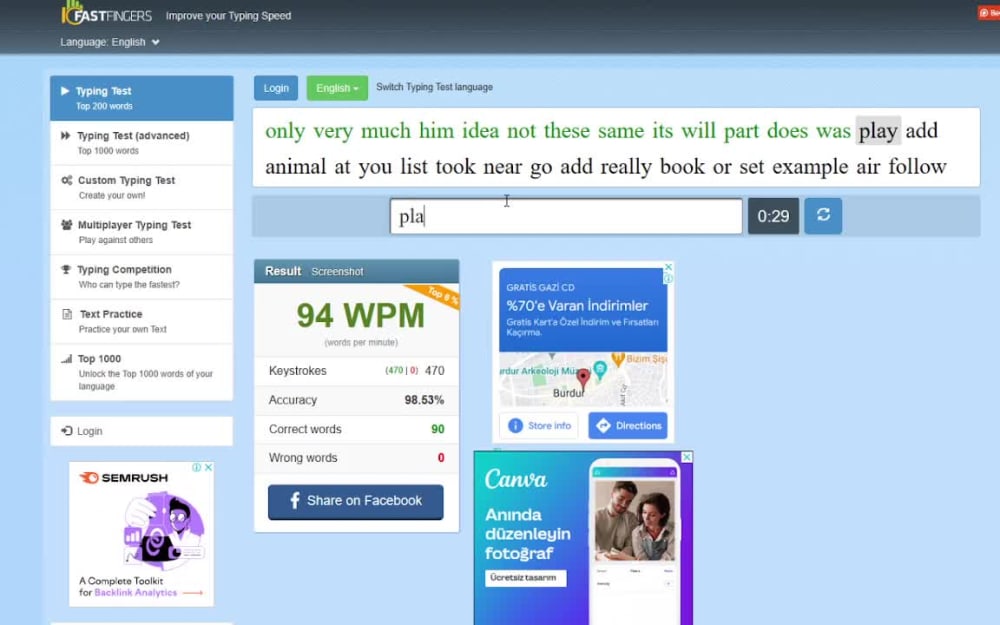Open the Language: English dropdown in header
Viewport: 1000px width, 625px height.
110,42
